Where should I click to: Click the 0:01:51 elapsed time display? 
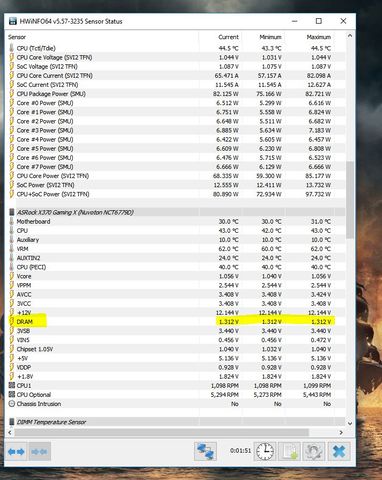tap(240, 451)
